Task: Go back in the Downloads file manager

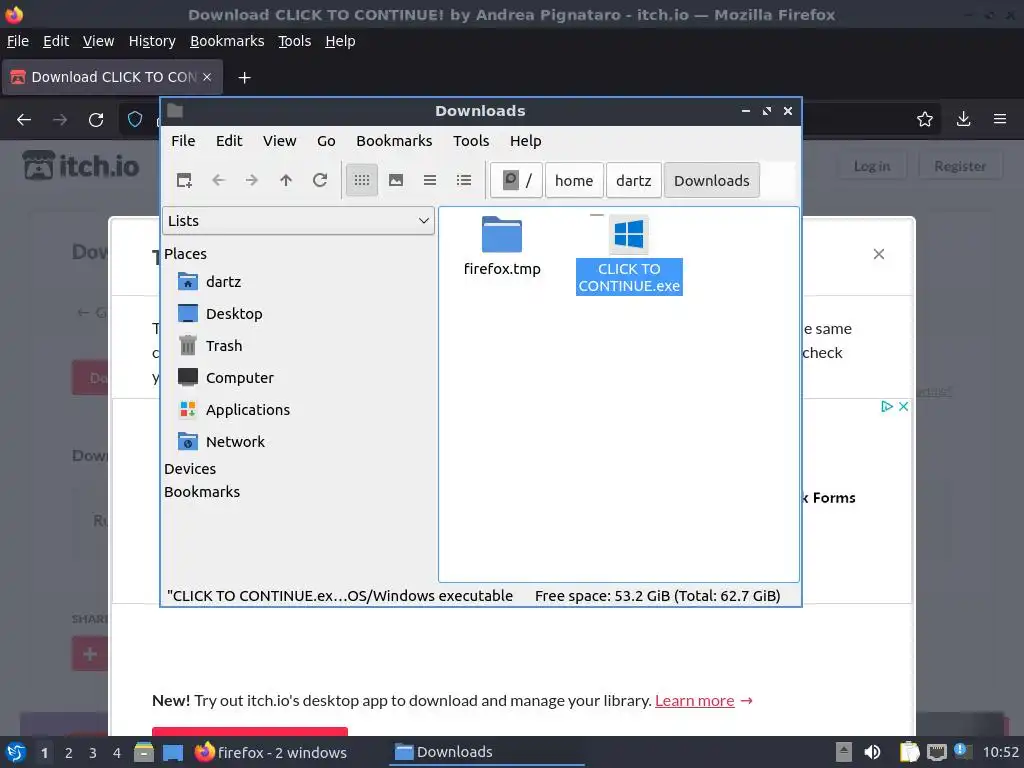Action: pyautogui.click(x=218, y=180)
